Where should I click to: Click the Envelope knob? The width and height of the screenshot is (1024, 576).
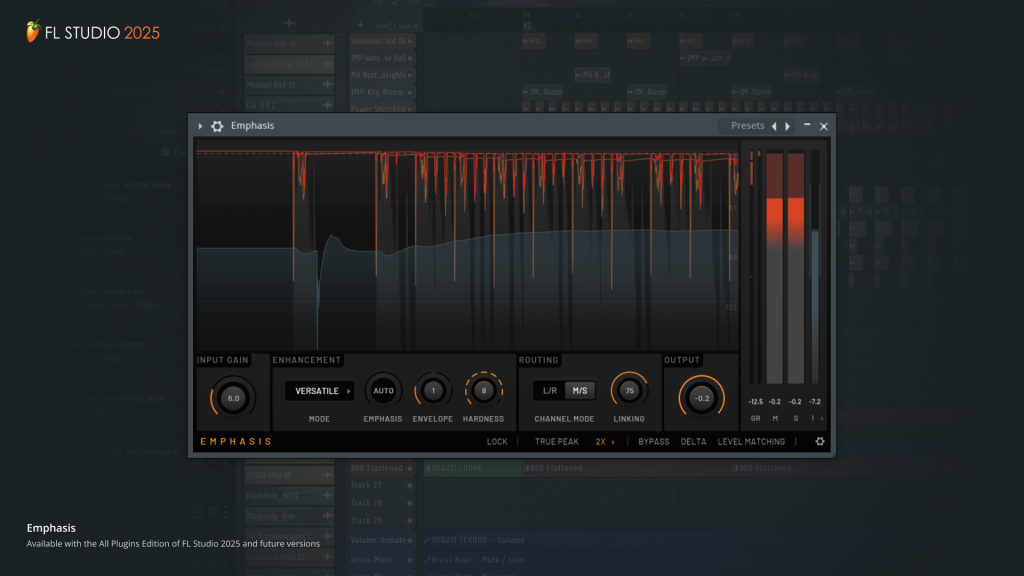tap(432, 391)
